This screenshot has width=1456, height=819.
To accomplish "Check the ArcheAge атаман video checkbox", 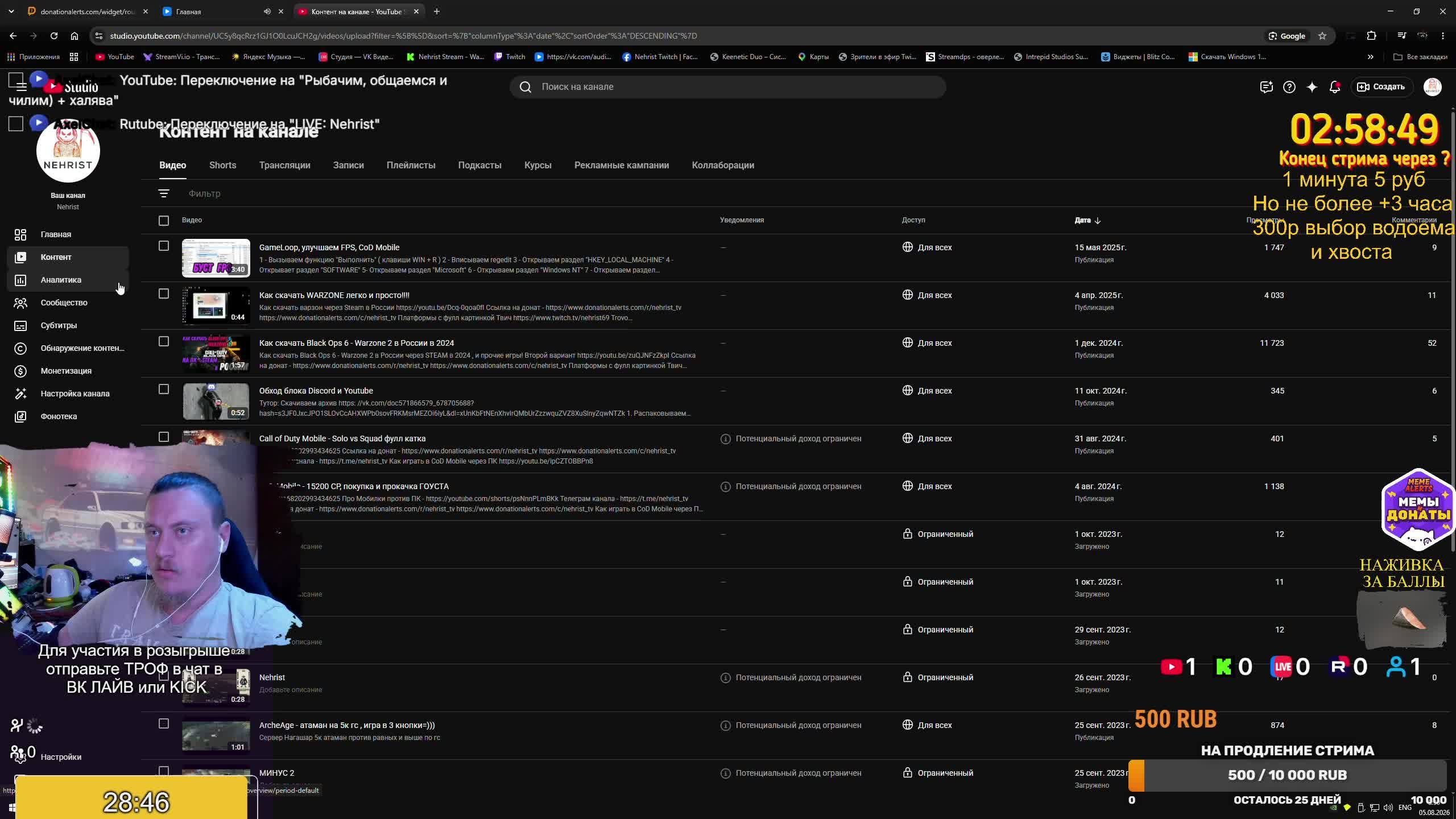I will (164, 724).
